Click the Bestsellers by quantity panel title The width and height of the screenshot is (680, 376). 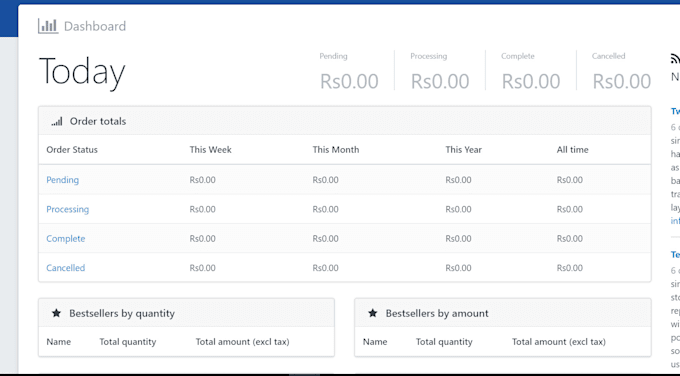pos(122,313)
